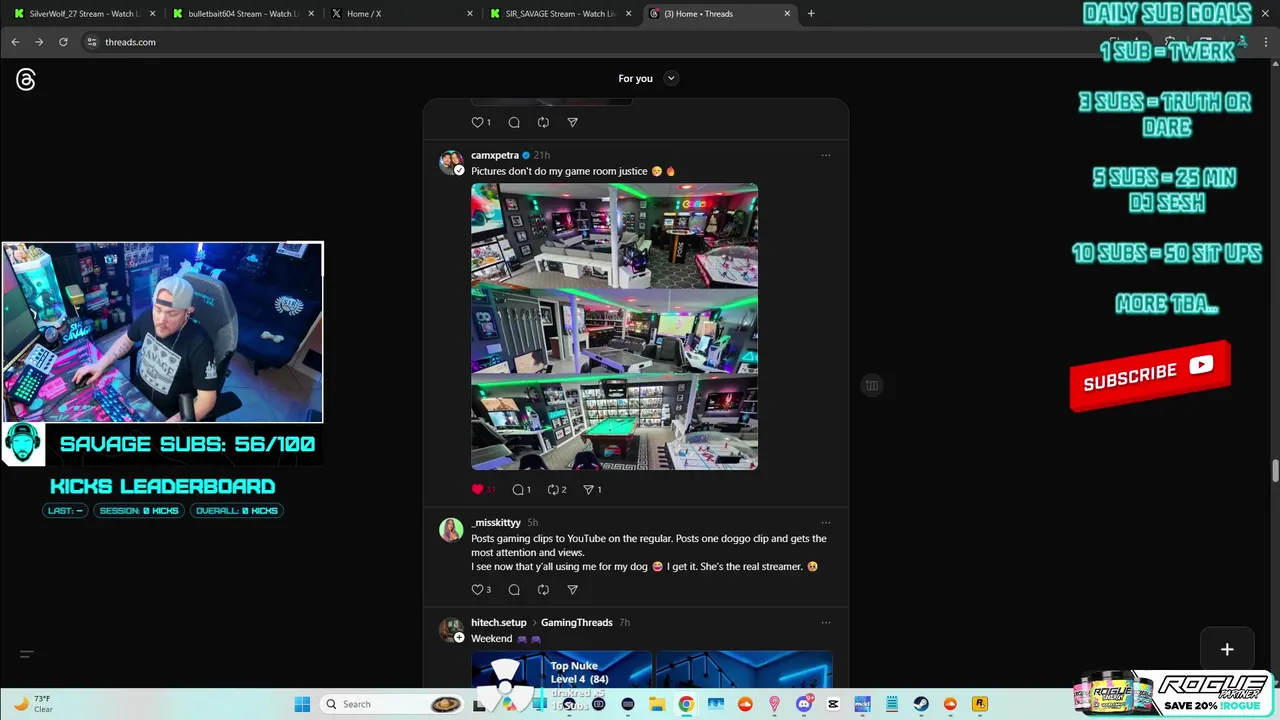
Task: Like the camxpetra game room post
Action: (477, 489)
